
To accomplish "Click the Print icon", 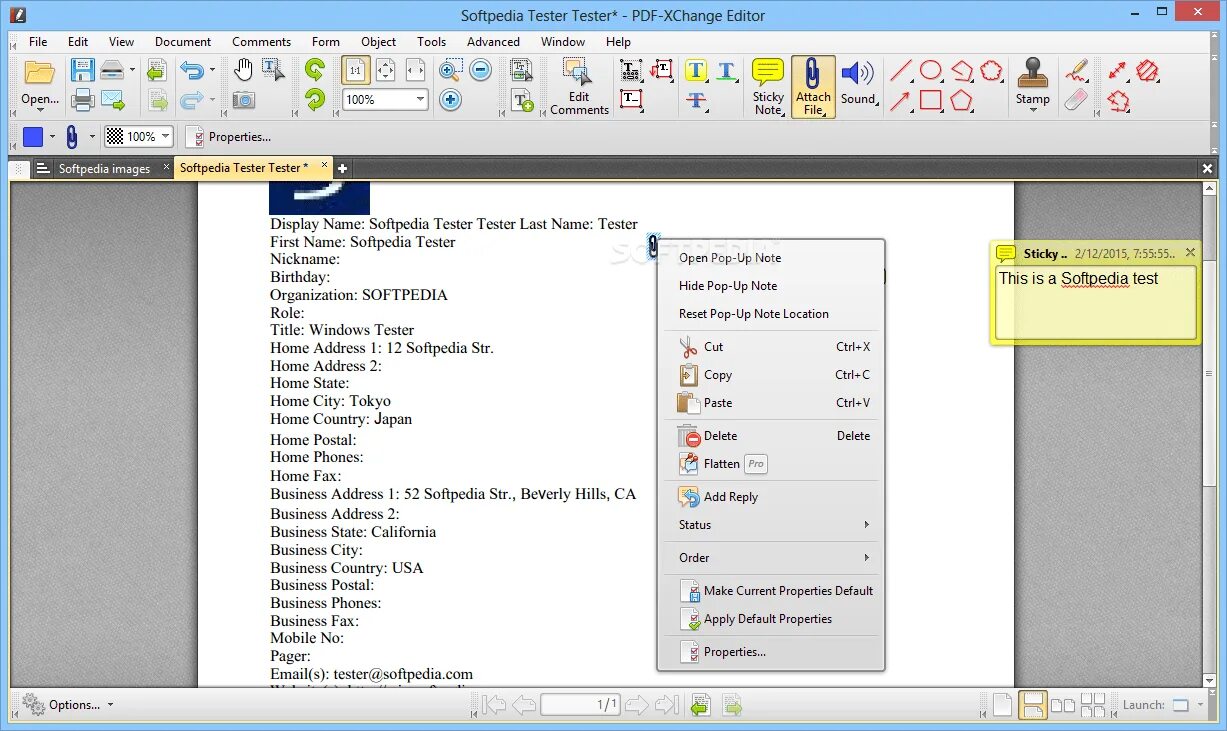I will pos(82,100).
